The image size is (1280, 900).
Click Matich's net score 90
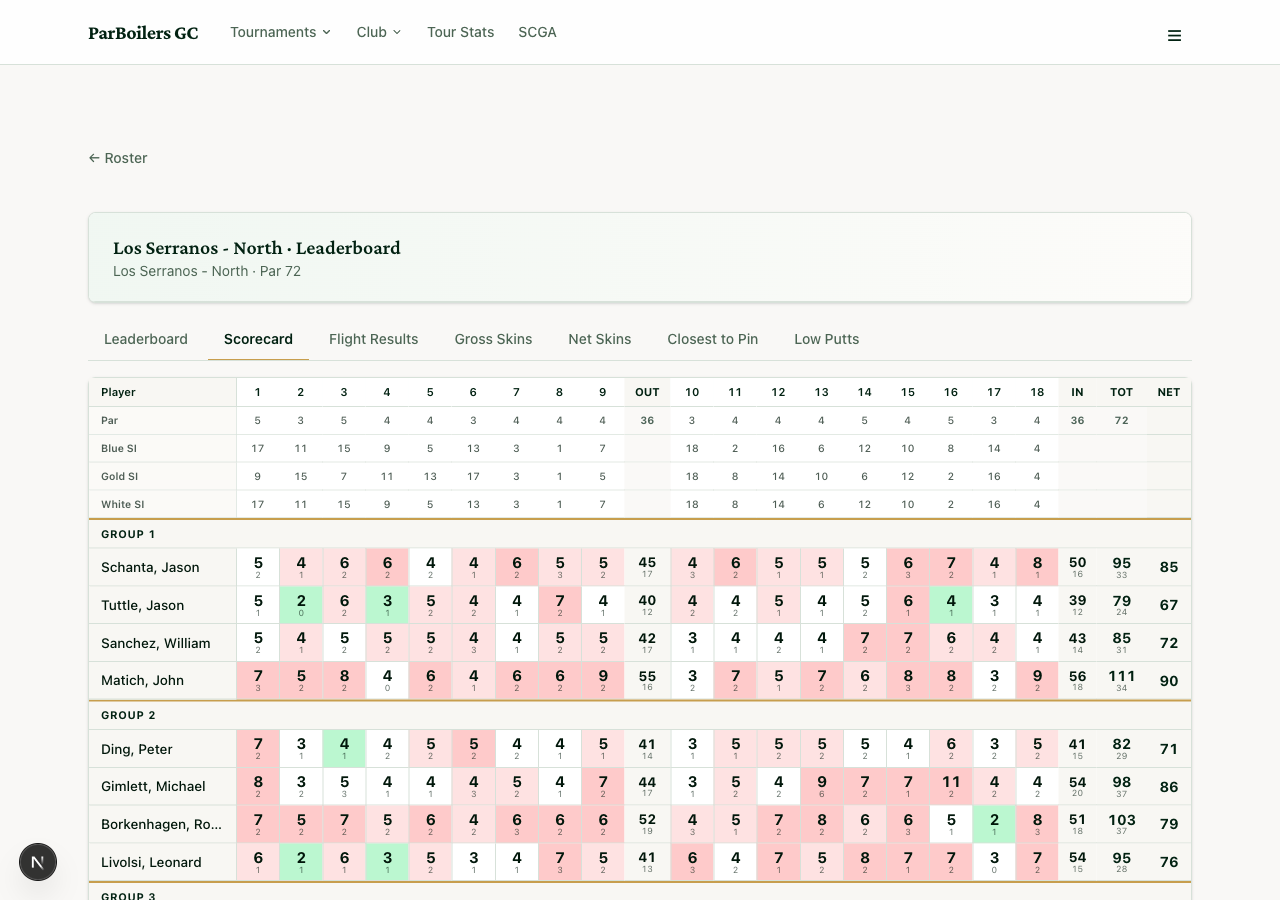1169,680
